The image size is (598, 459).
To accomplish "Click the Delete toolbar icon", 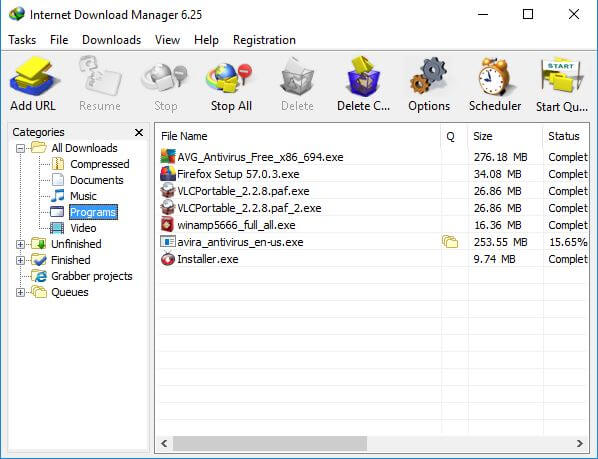I will click(297, 76).
